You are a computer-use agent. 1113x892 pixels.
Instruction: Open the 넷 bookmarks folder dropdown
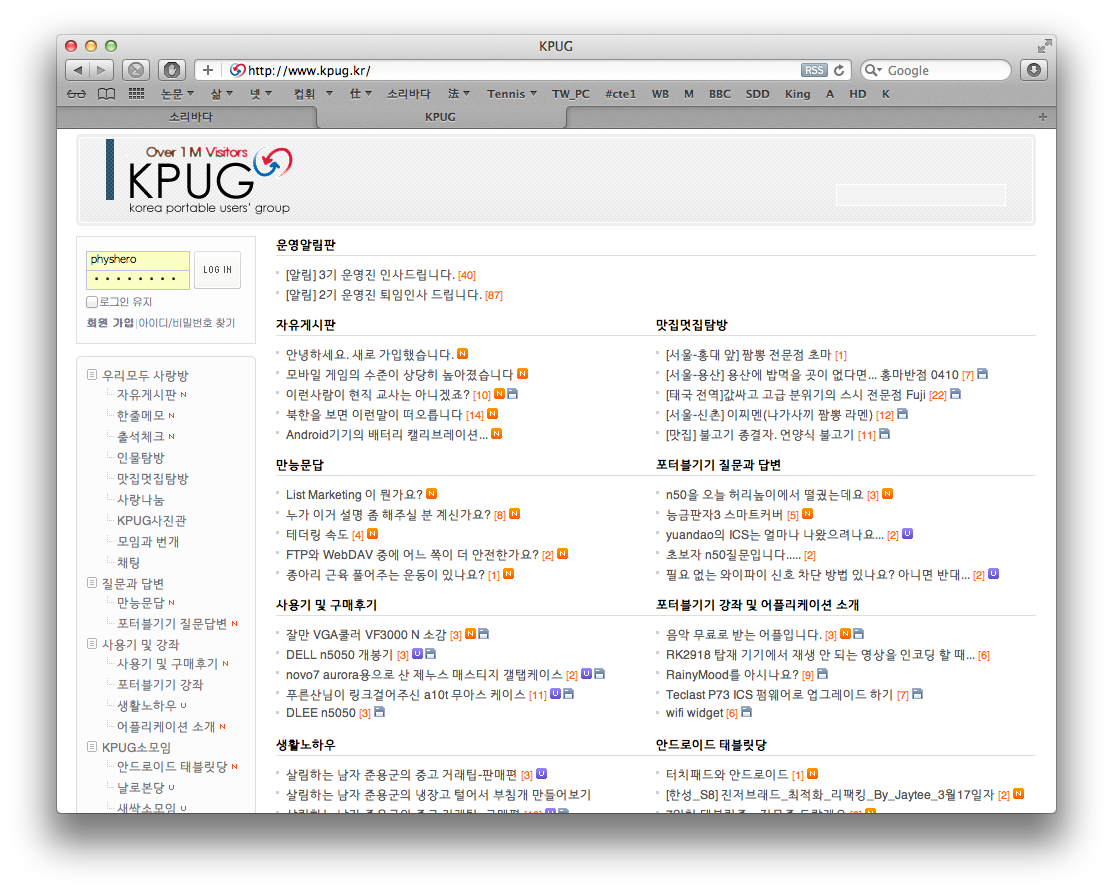pyautogui.click(x=261, y=94)
